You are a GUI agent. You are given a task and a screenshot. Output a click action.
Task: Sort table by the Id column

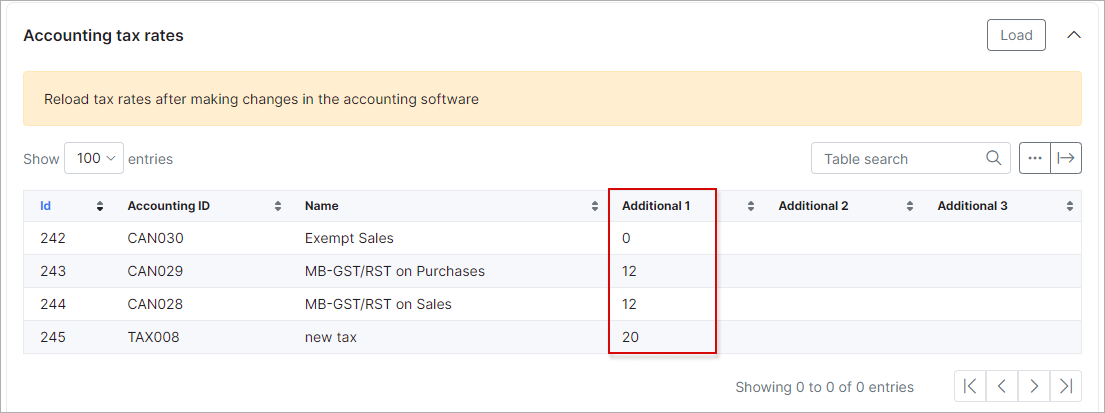46,206
